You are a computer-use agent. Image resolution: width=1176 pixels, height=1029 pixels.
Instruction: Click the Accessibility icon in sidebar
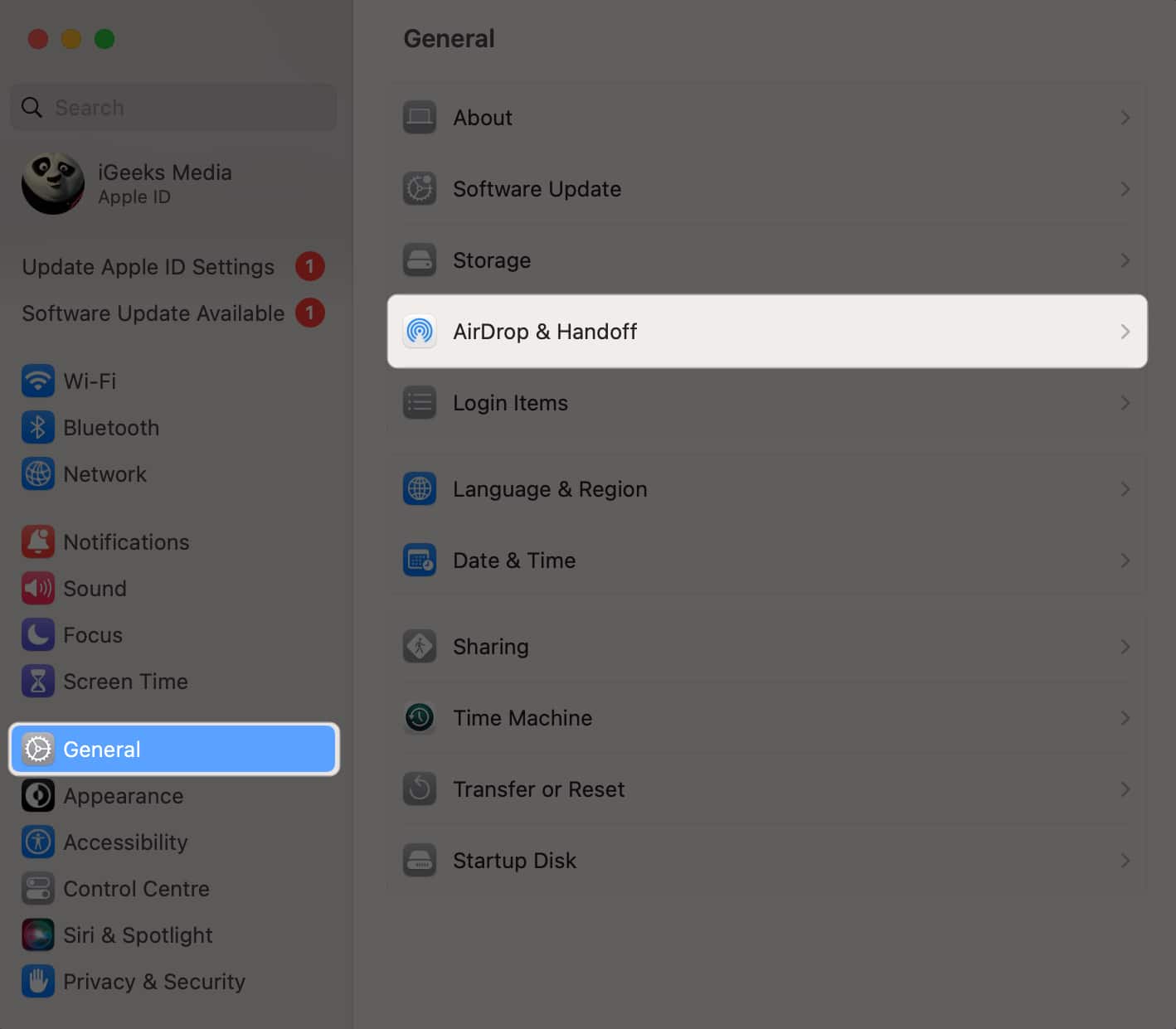[x=38, y=842]
